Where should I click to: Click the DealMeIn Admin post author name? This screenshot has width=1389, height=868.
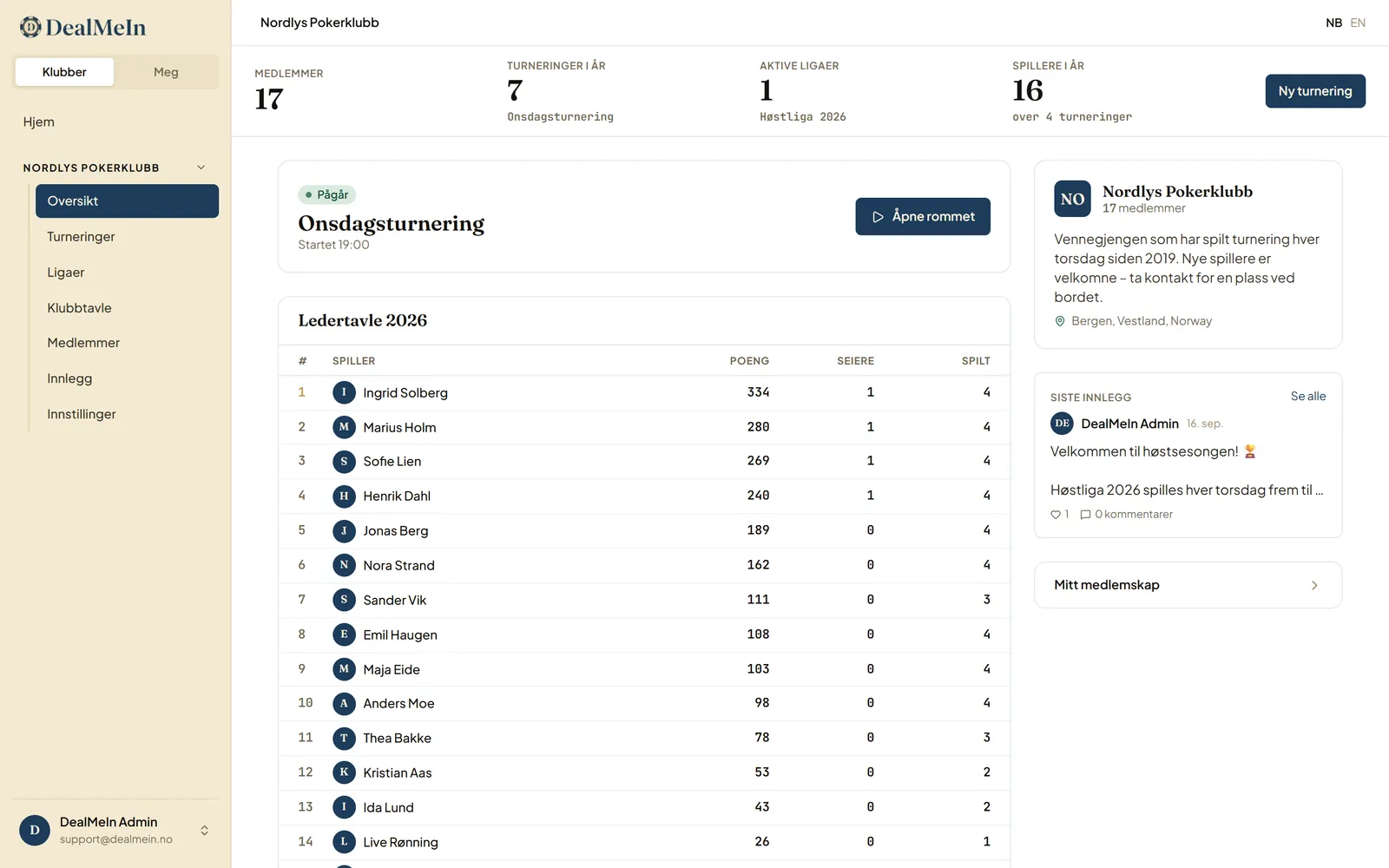tap(1129, 424)
